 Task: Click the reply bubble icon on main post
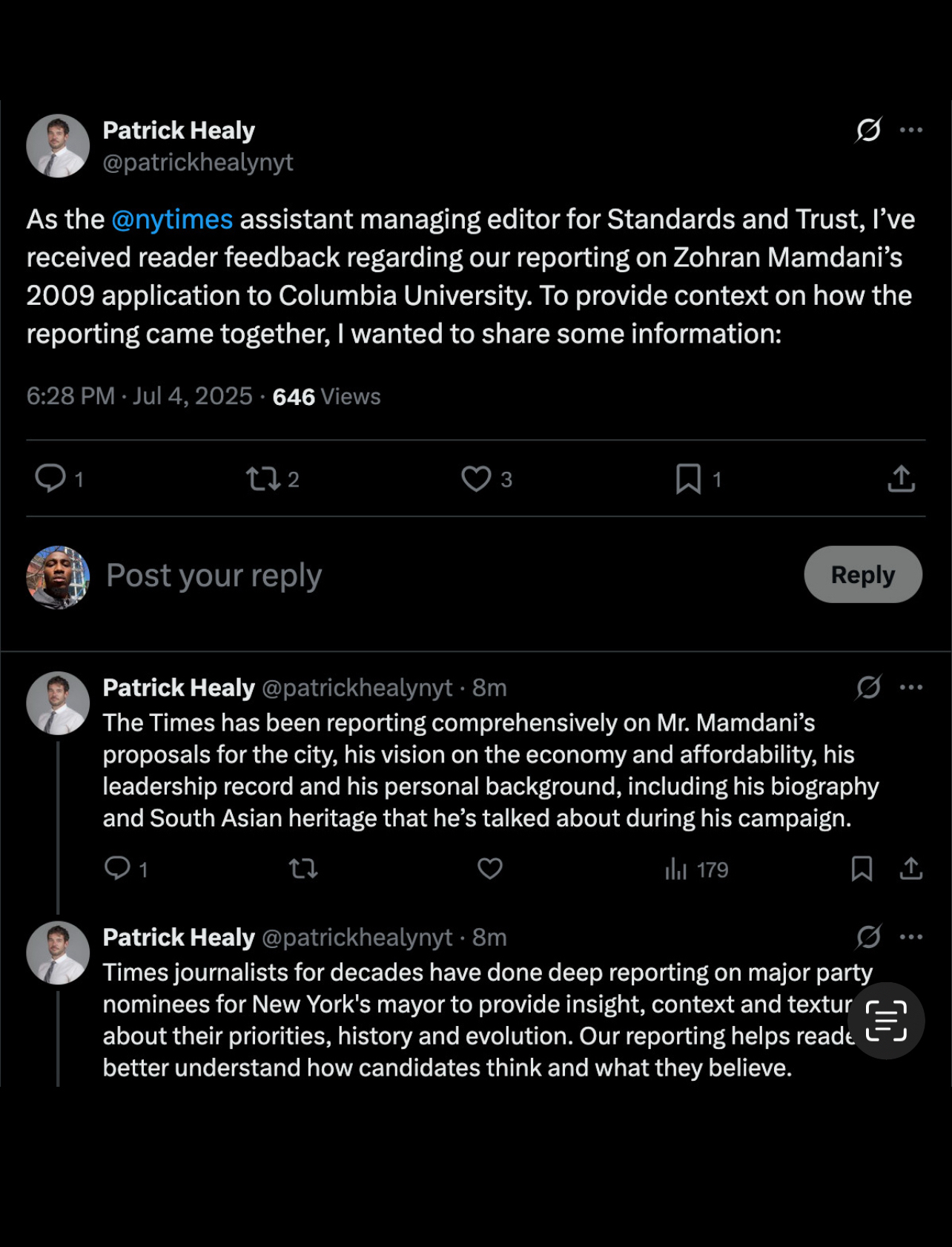pyautogui.click(x=50, y=478)
